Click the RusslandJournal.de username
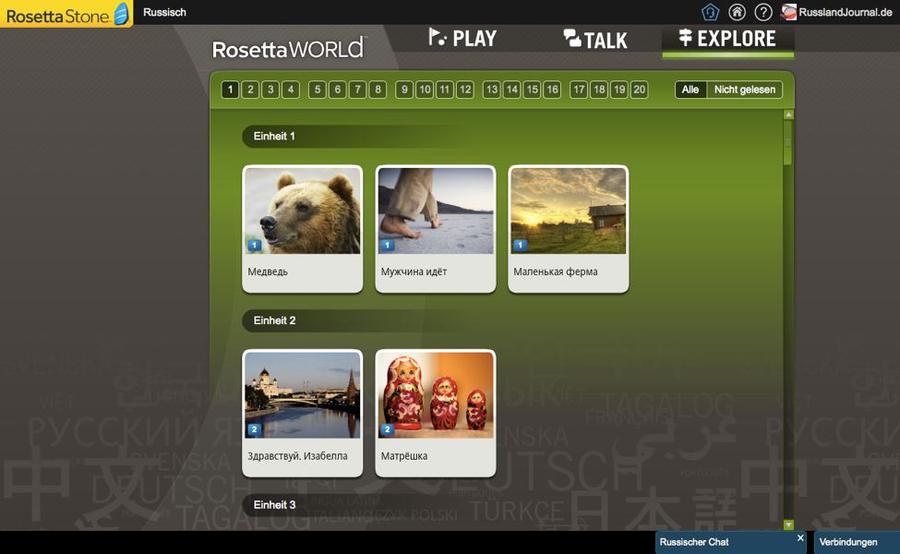This screenshot has width=900, height=554. tap(845, 12)
